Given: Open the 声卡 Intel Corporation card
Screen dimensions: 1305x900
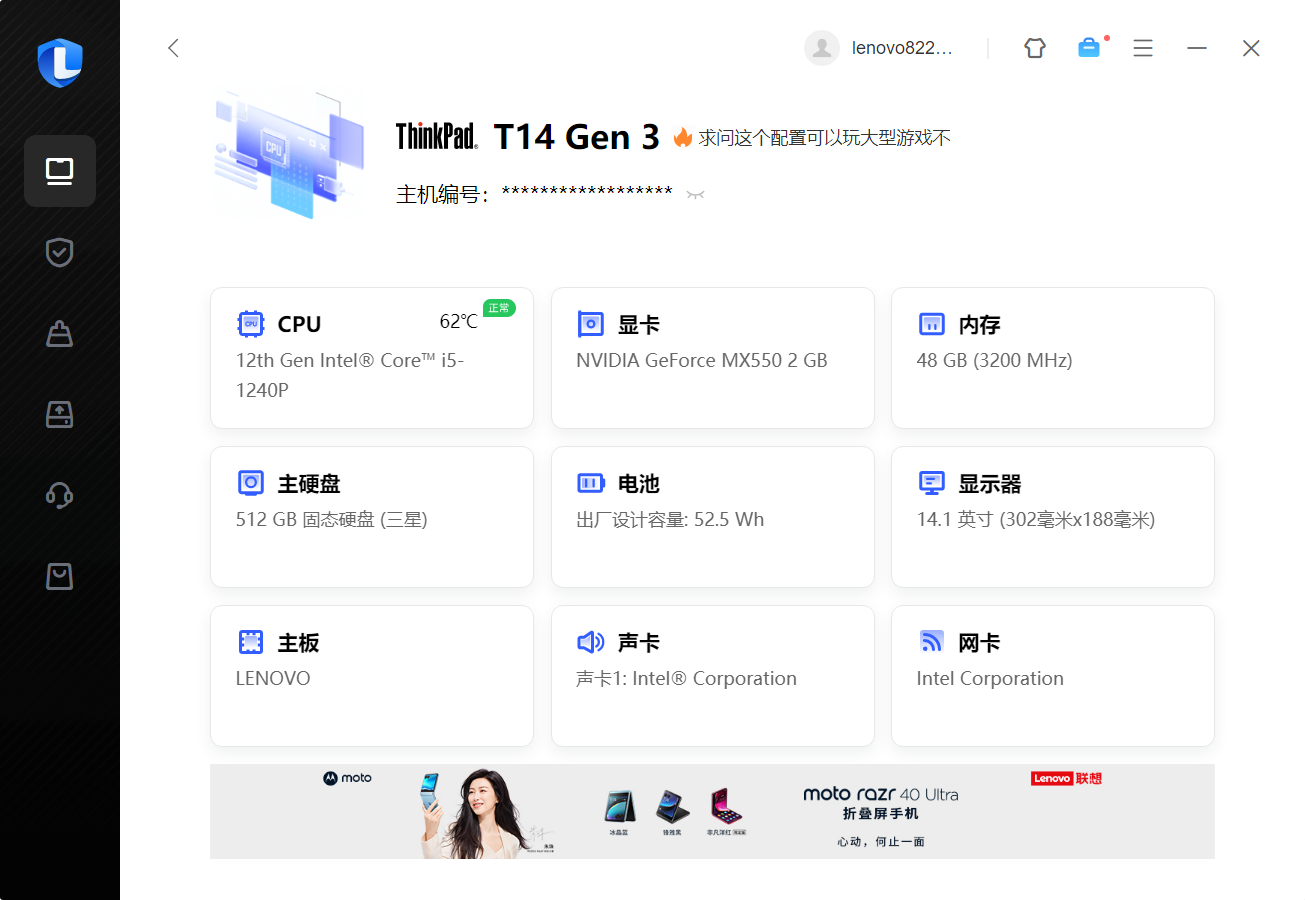Looking at the screenshot, I should point(713,676).
